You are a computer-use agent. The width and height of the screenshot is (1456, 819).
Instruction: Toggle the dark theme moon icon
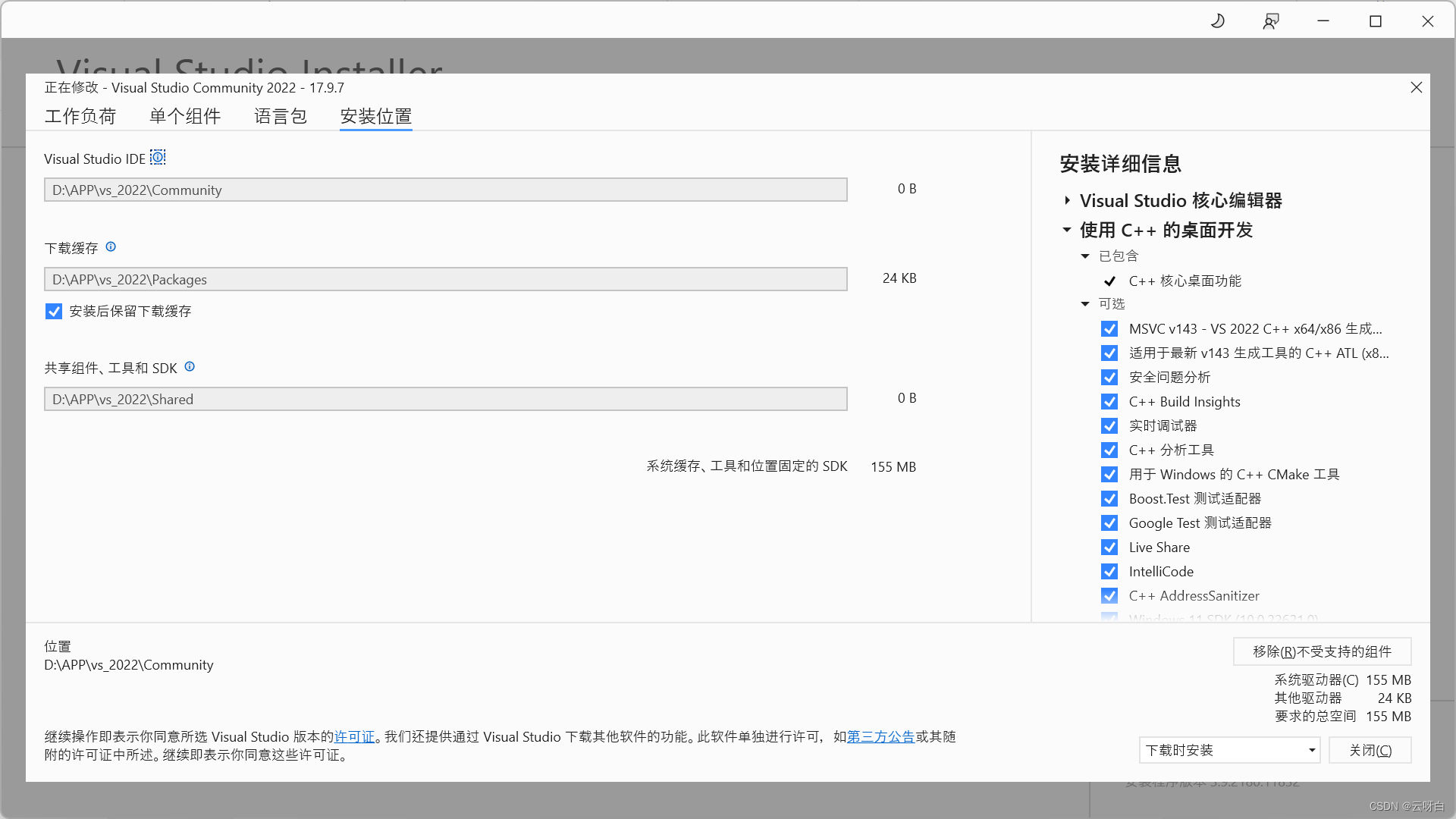(x=1218, y=21)
